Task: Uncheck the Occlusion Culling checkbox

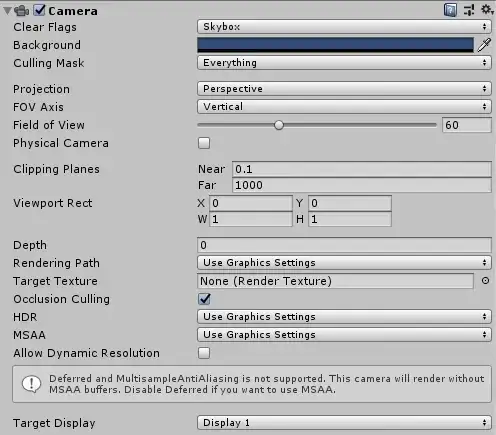Action: (x=204, y=299)
